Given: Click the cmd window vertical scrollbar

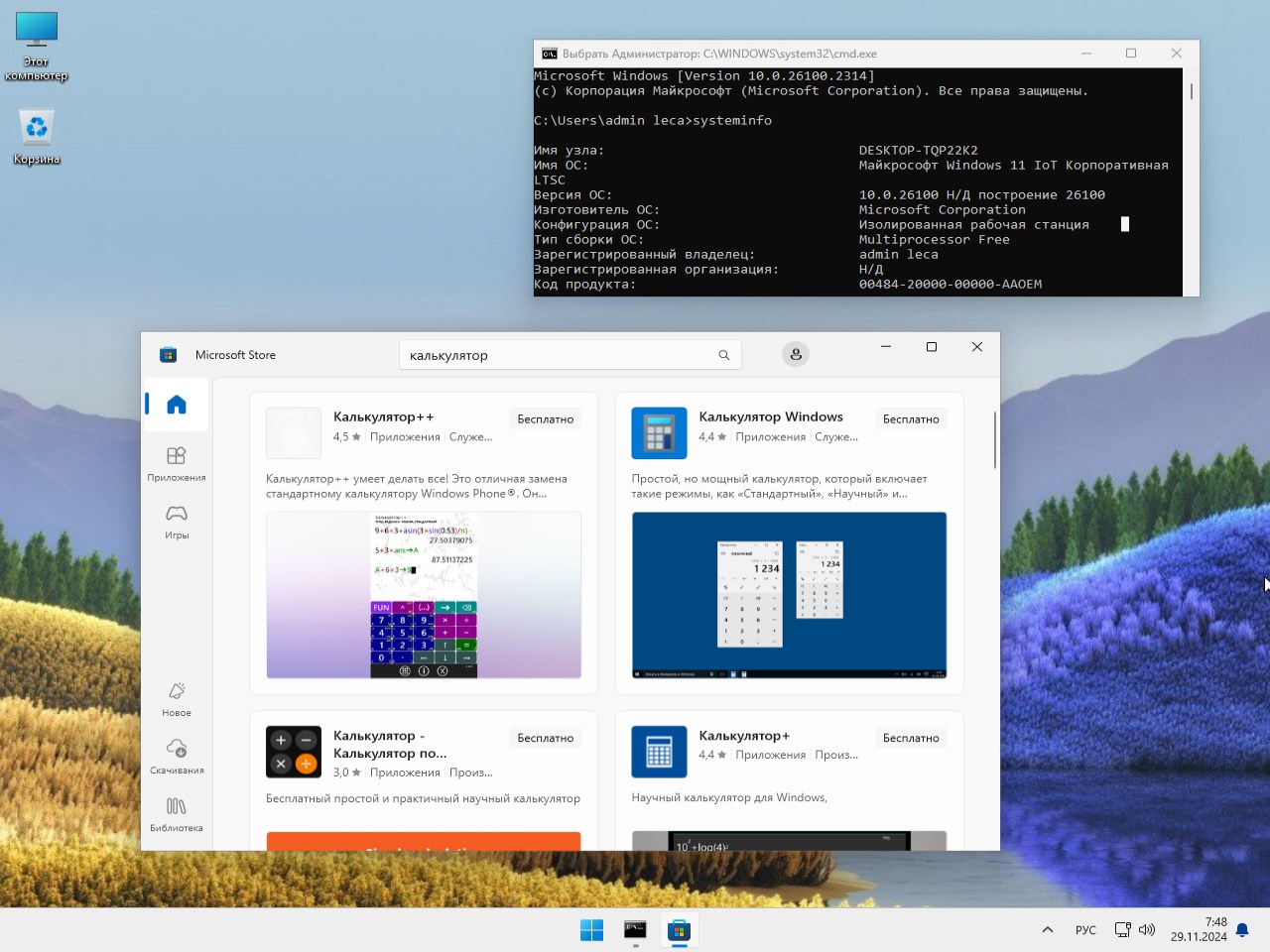Looking at the screenshot, I should [1191, 91].
